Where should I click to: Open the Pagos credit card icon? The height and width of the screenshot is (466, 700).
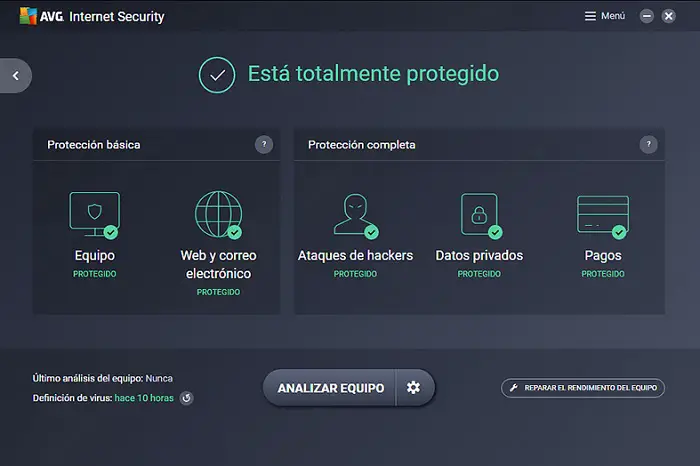603,216
